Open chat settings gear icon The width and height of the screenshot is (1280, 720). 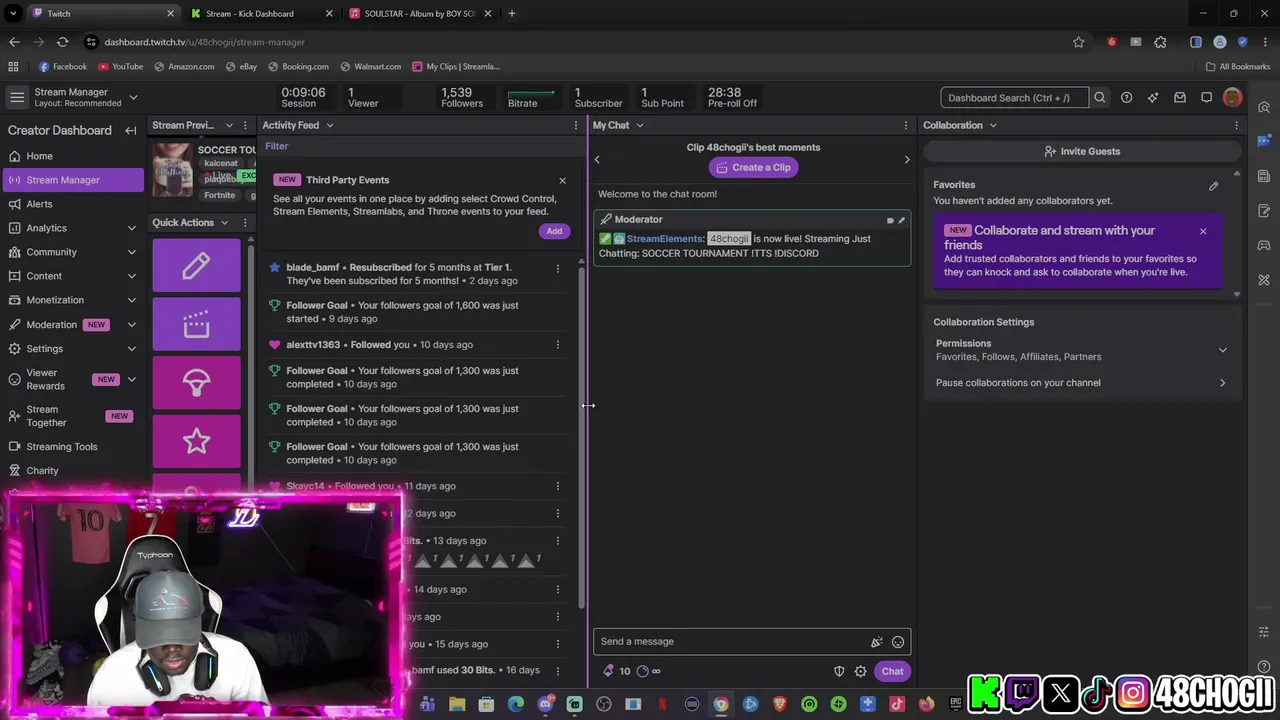coord(860,671)
